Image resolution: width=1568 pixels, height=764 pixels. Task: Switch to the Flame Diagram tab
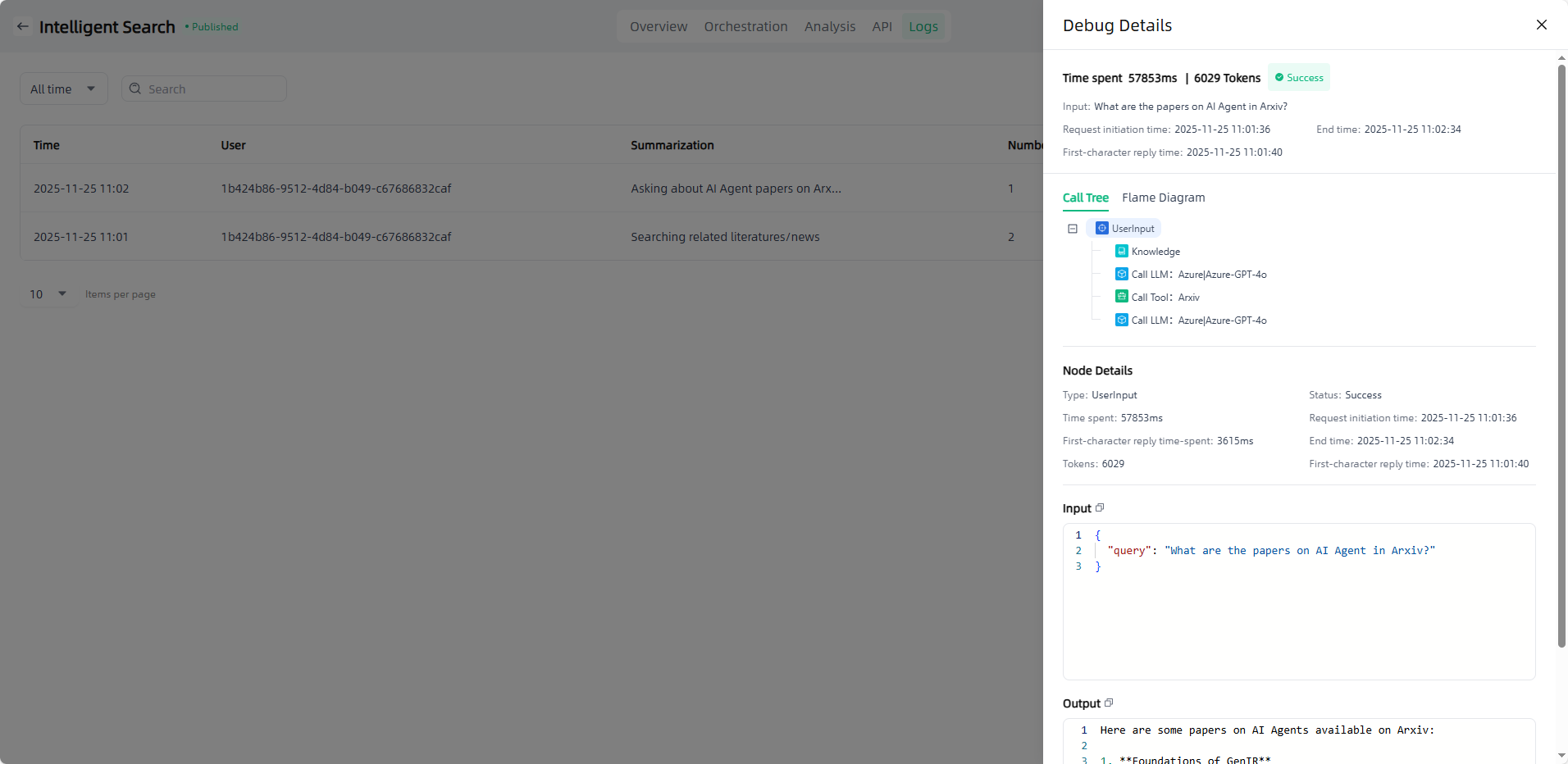point(1163,198)
